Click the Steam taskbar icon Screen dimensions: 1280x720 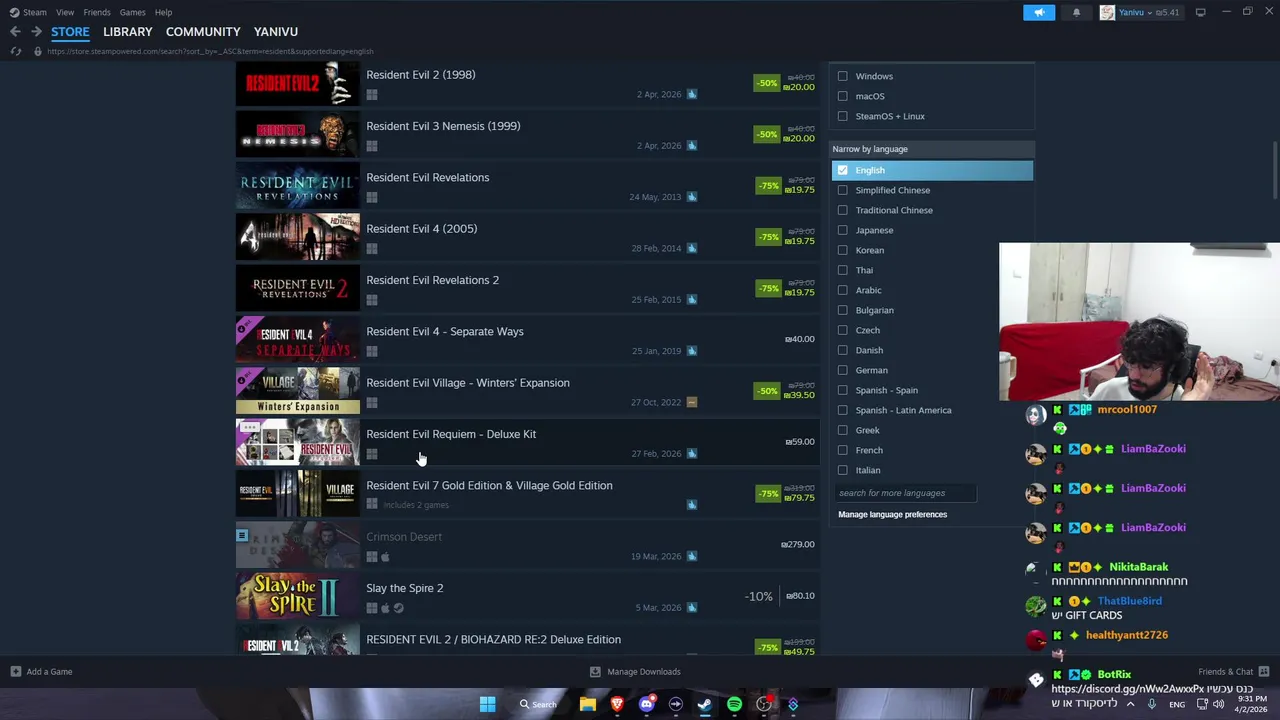pyautogui.click(x=705, y=704)
